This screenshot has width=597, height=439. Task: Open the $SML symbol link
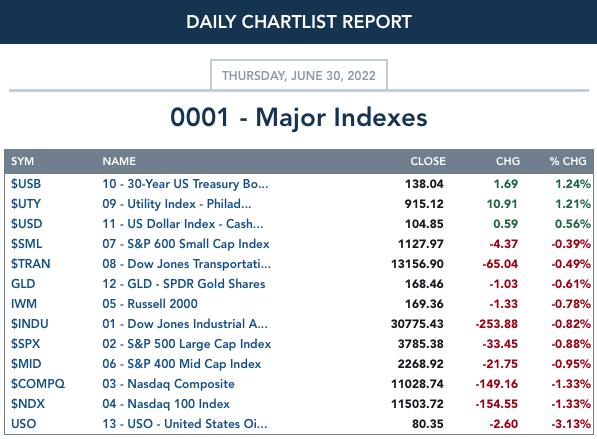coord(27,244)
